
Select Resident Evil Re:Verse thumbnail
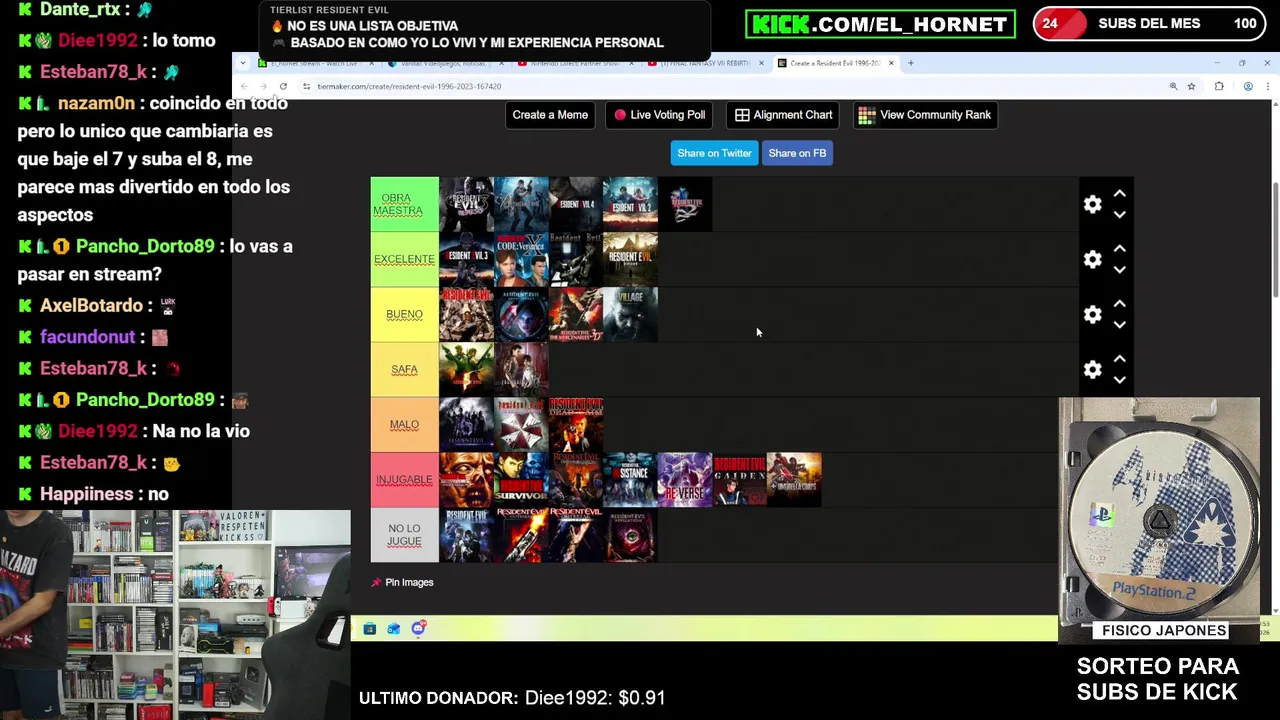tap(685, 479)
